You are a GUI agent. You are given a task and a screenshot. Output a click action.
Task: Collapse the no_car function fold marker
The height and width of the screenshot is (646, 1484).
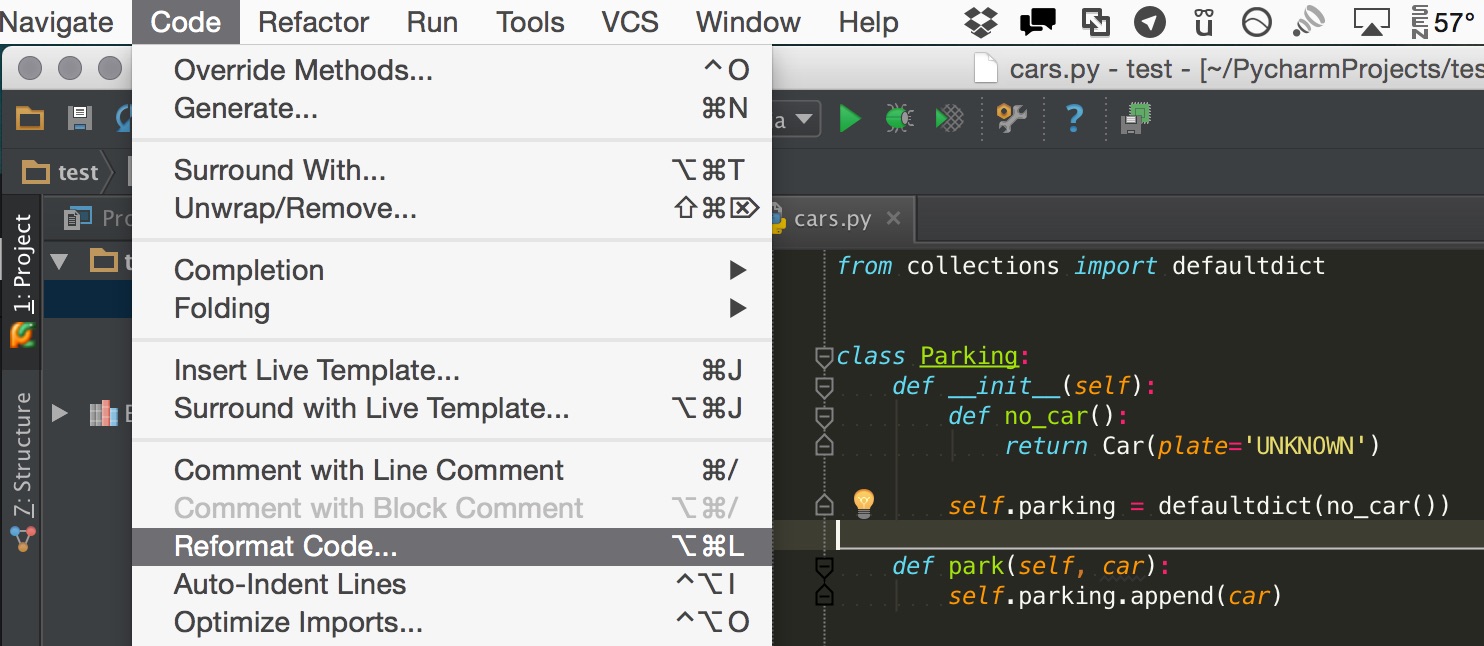tap(824, 417)
